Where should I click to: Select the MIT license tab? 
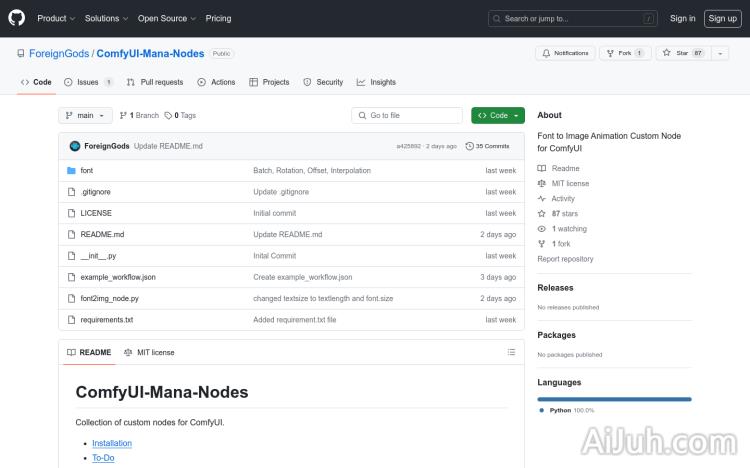pos(149,352)
